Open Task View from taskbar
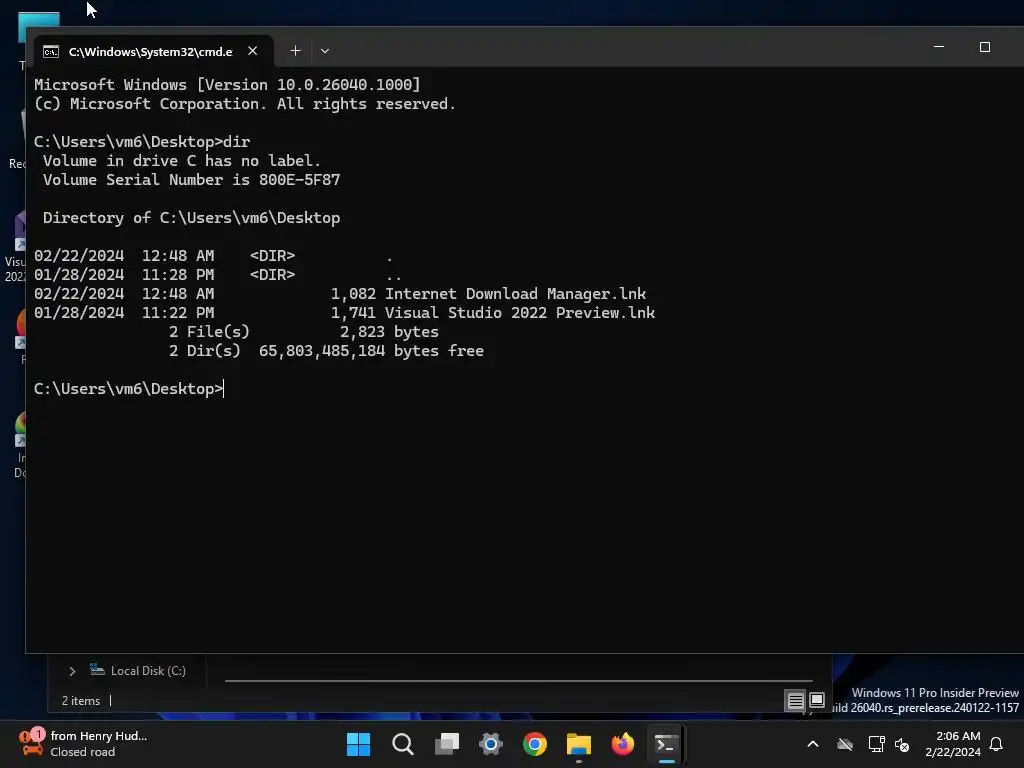Screen dimensions: 1024x768 (x=447, y=744)
